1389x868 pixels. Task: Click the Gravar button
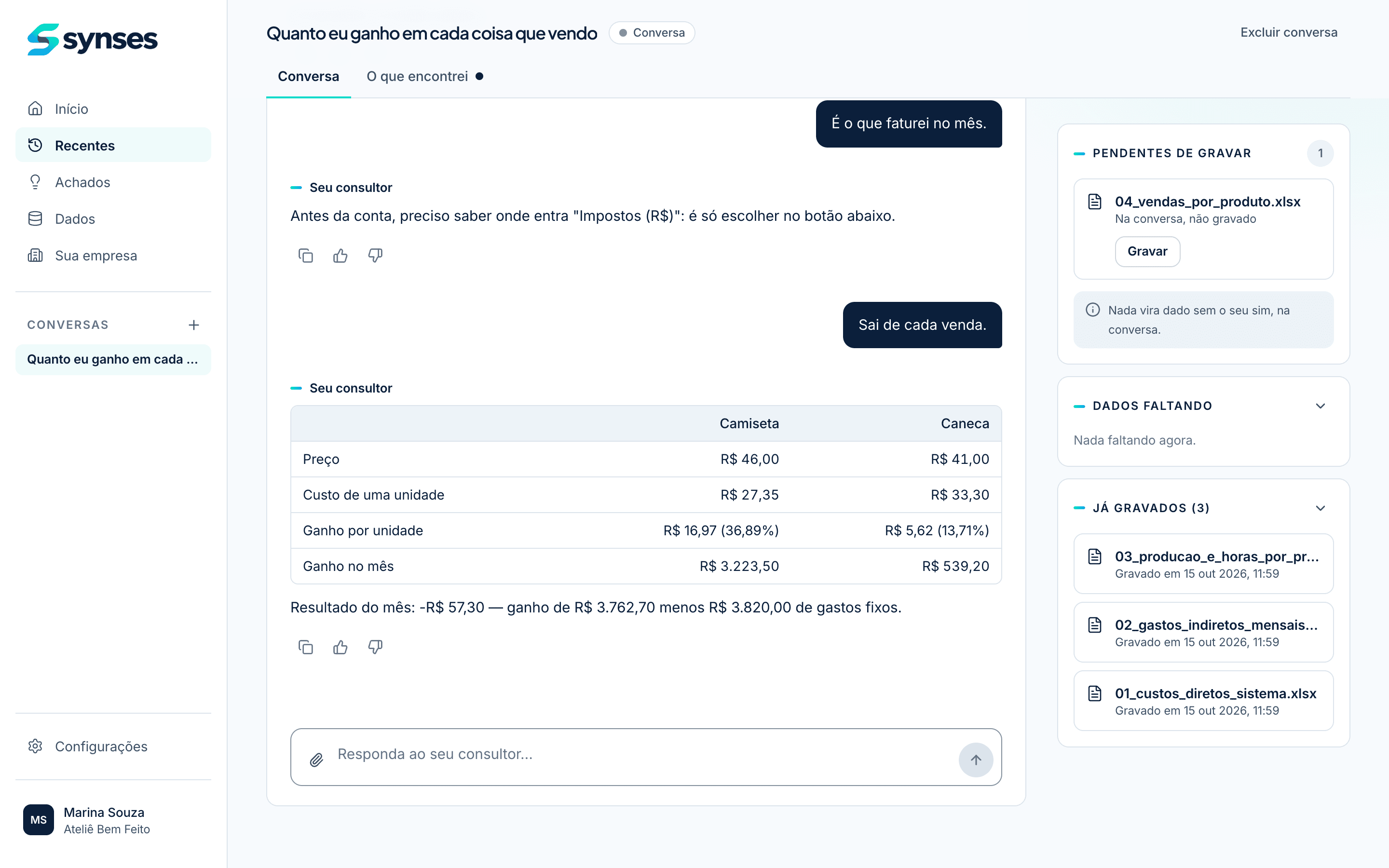click(x=1147, y=251)
